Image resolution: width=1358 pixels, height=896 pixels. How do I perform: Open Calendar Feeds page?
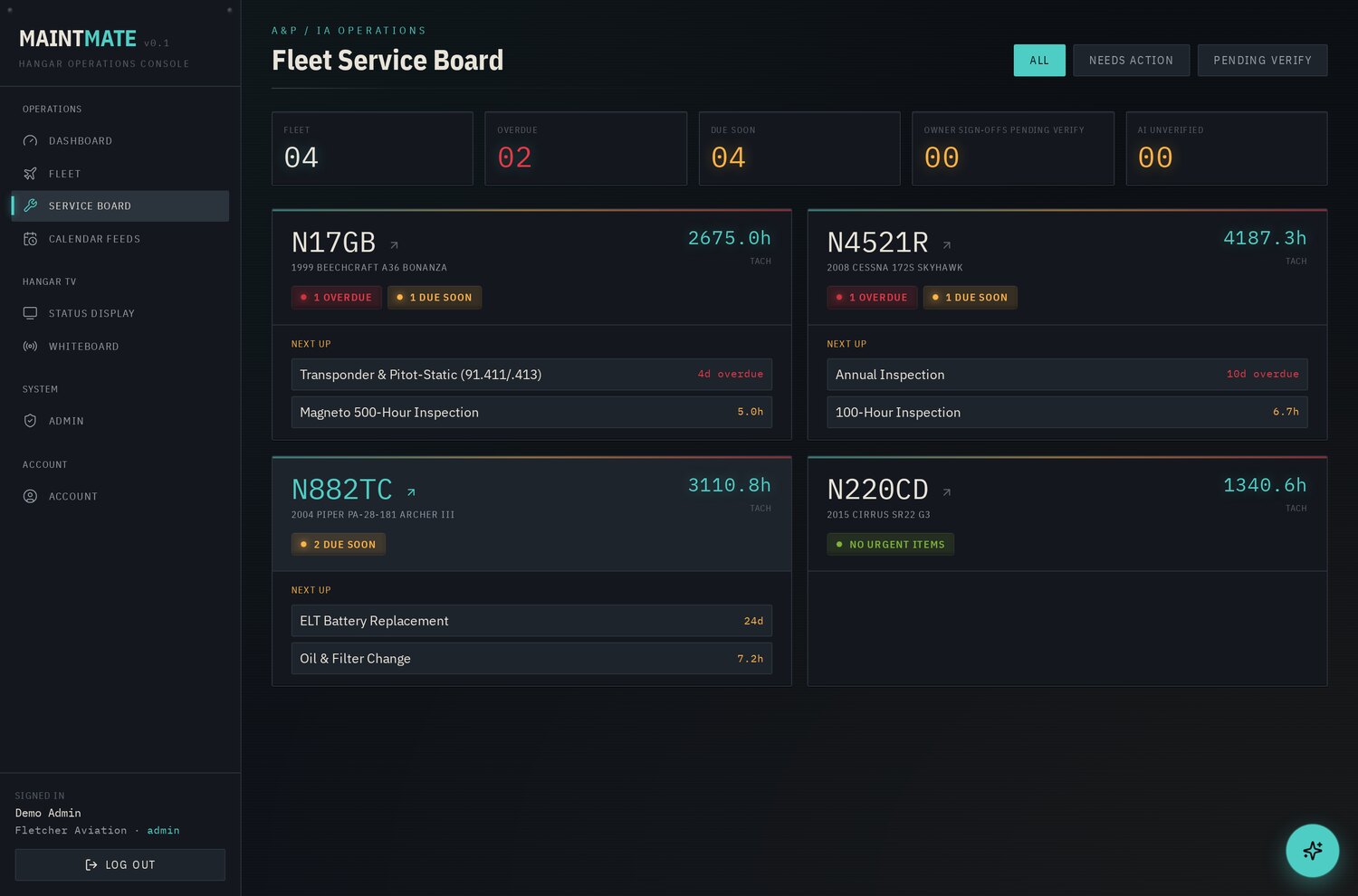coord(120,239)
